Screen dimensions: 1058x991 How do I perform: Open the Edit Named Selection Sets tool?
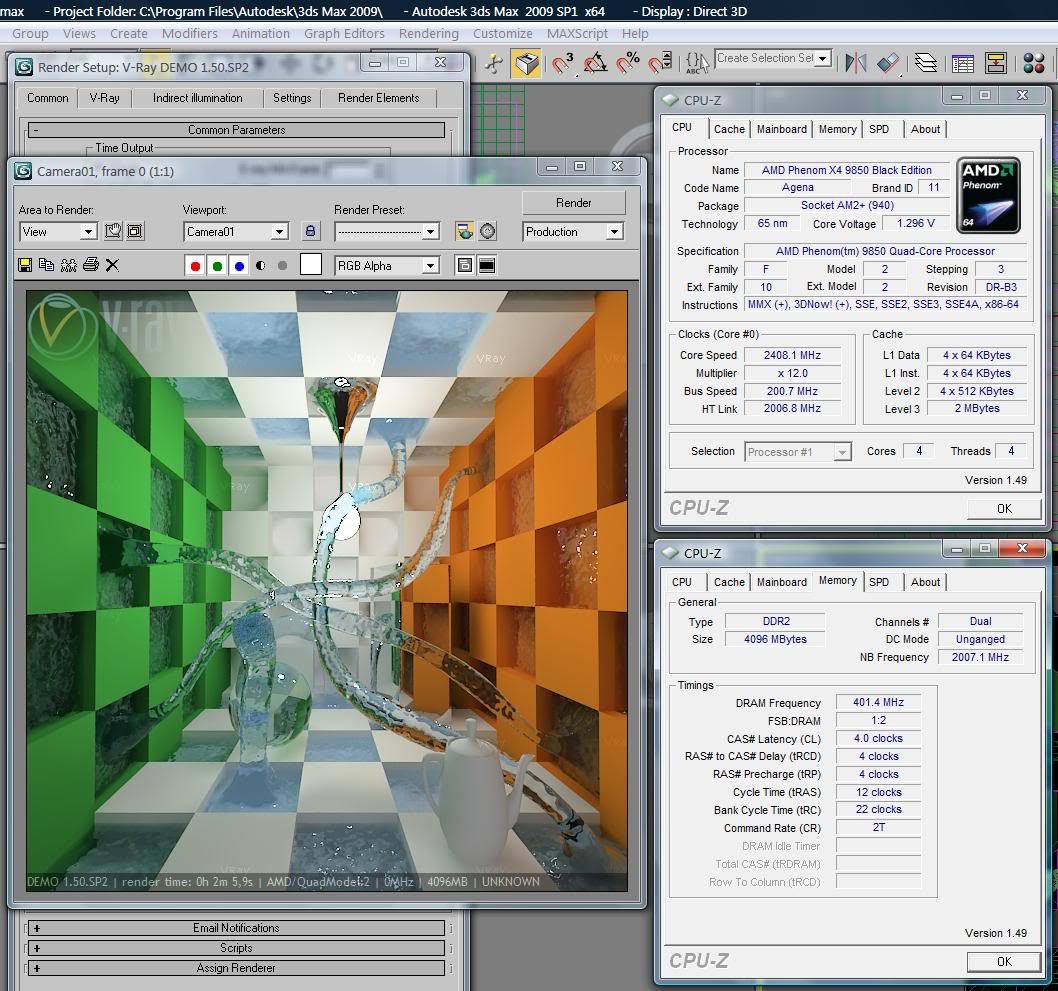click(696, 63)
